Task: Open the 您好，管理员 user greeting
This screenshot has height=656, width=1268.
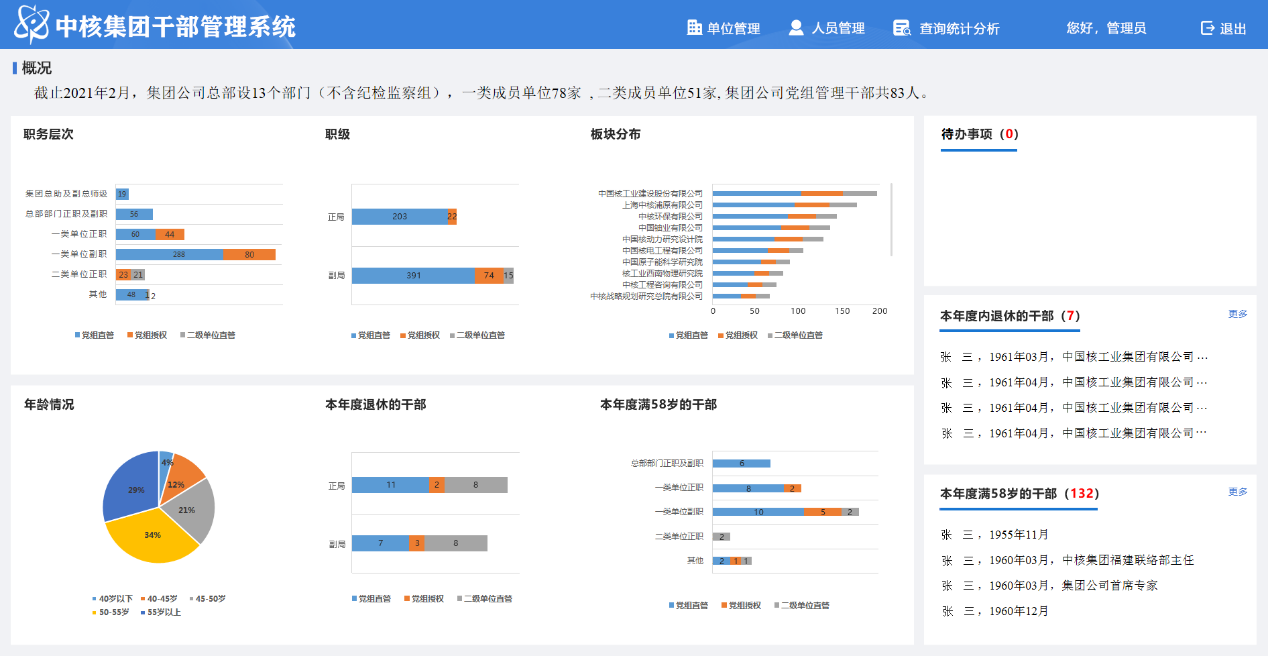Action: tap(1106, 28)
